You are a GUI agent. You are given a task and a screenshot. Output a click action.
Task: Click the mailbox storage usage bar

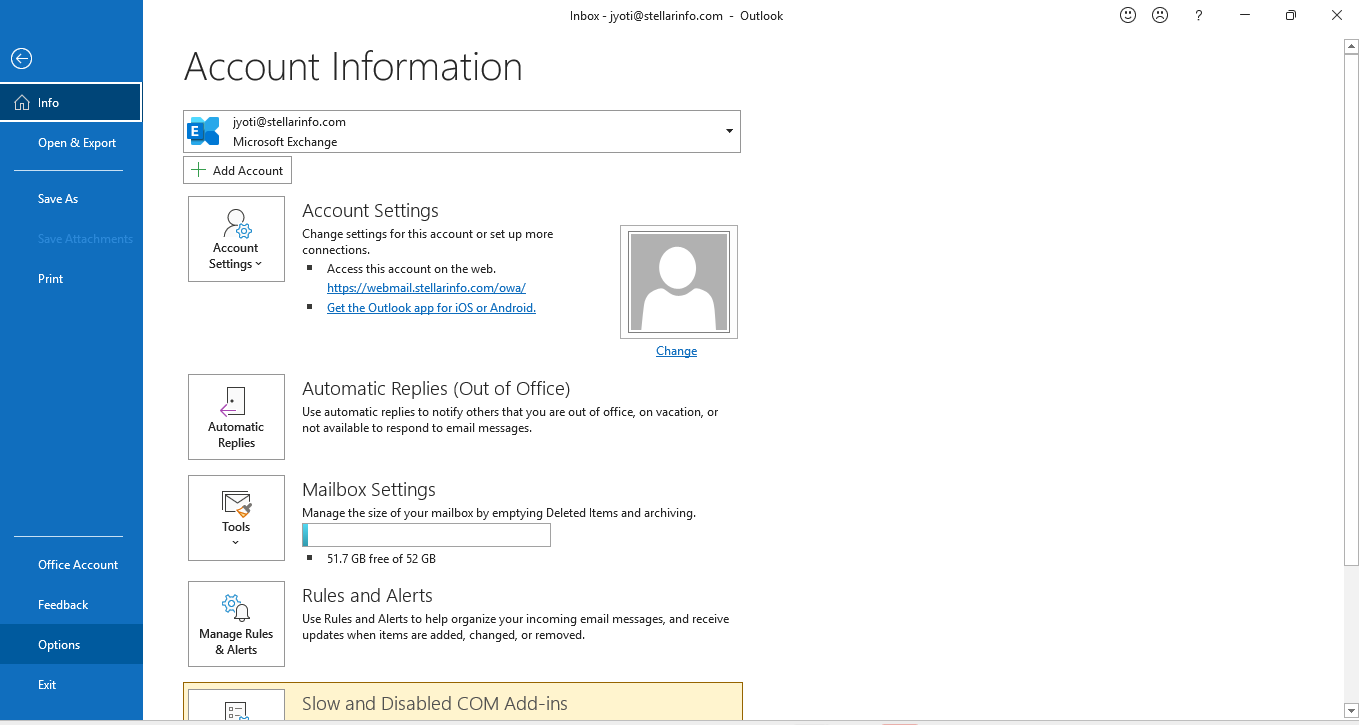[426, 535]
